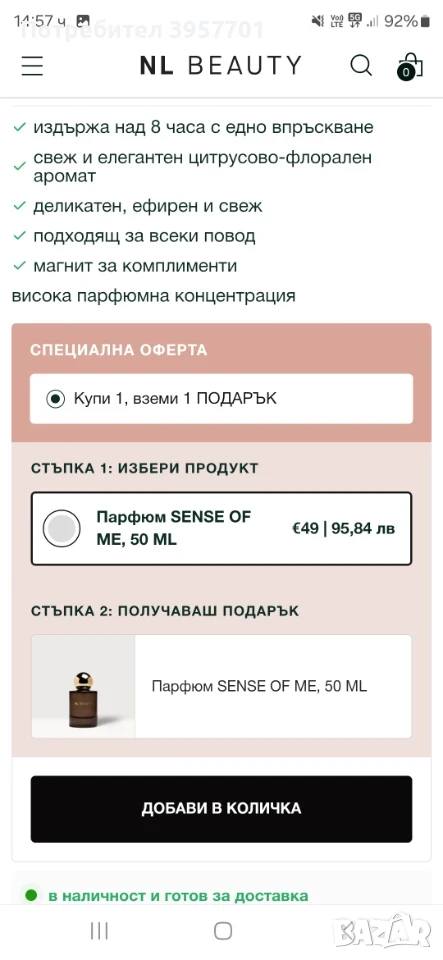Tap the NL BEAUTY logo
The image size is (443, 960).
(221, 66)
